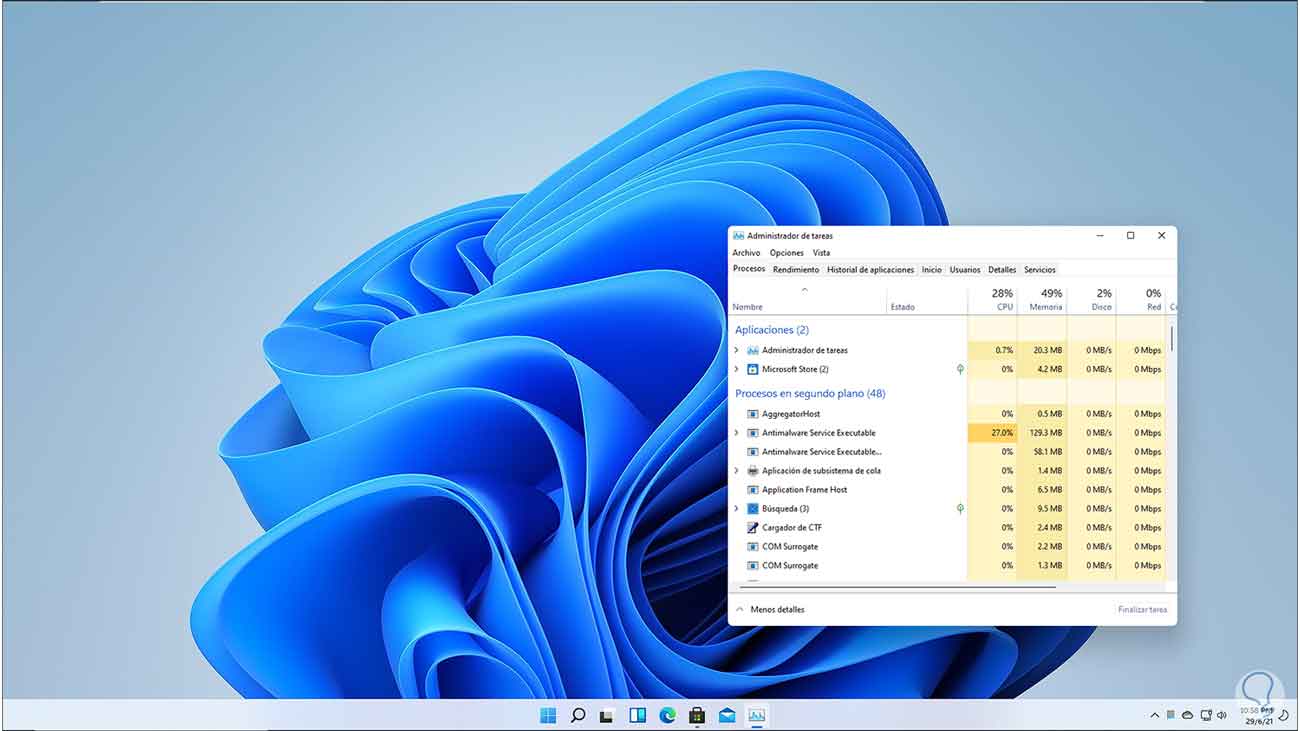Image resolution: width=1300 pixels, height=731 pixels.
Task: Switch to the Servicios tab
Action: (1039, 270)
